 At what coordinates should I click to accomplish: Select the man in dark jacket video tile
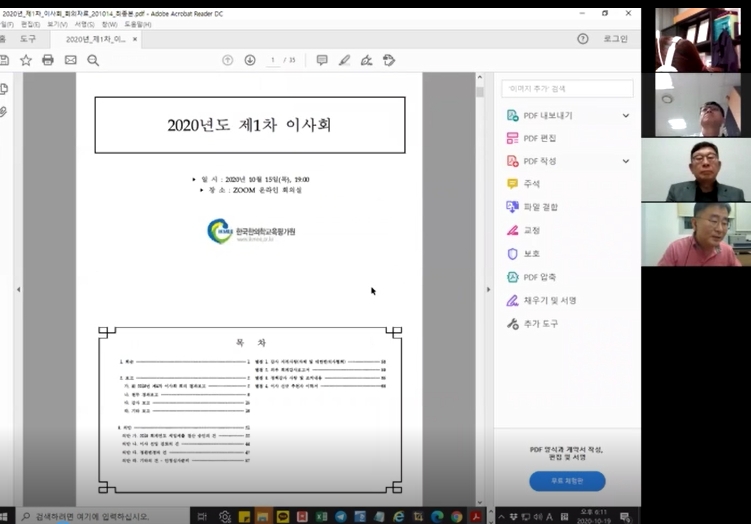point(696,170)
